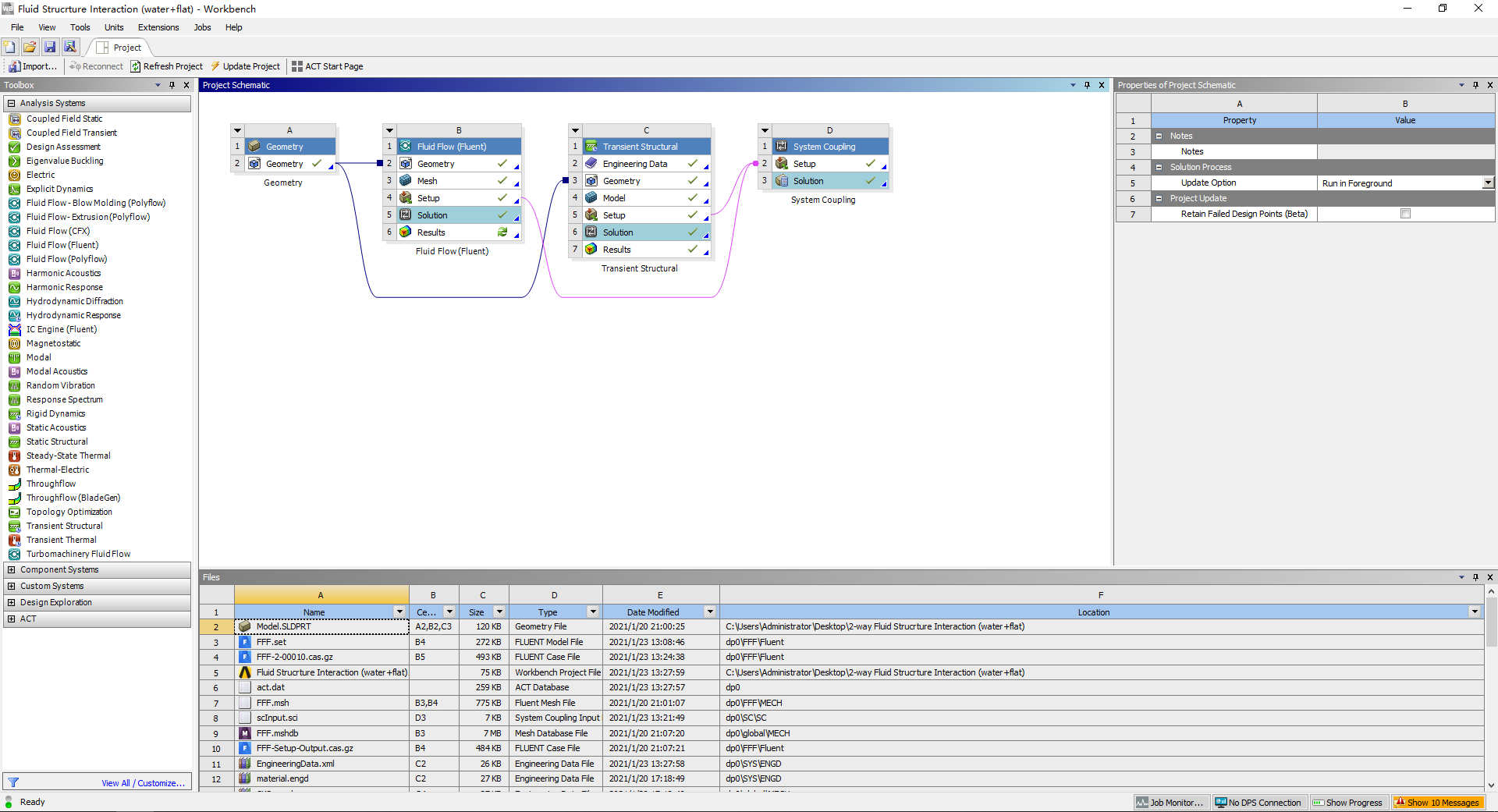Screen dimensions: 1498x812
Task: Click the Import button
Action: pos(33,66)
